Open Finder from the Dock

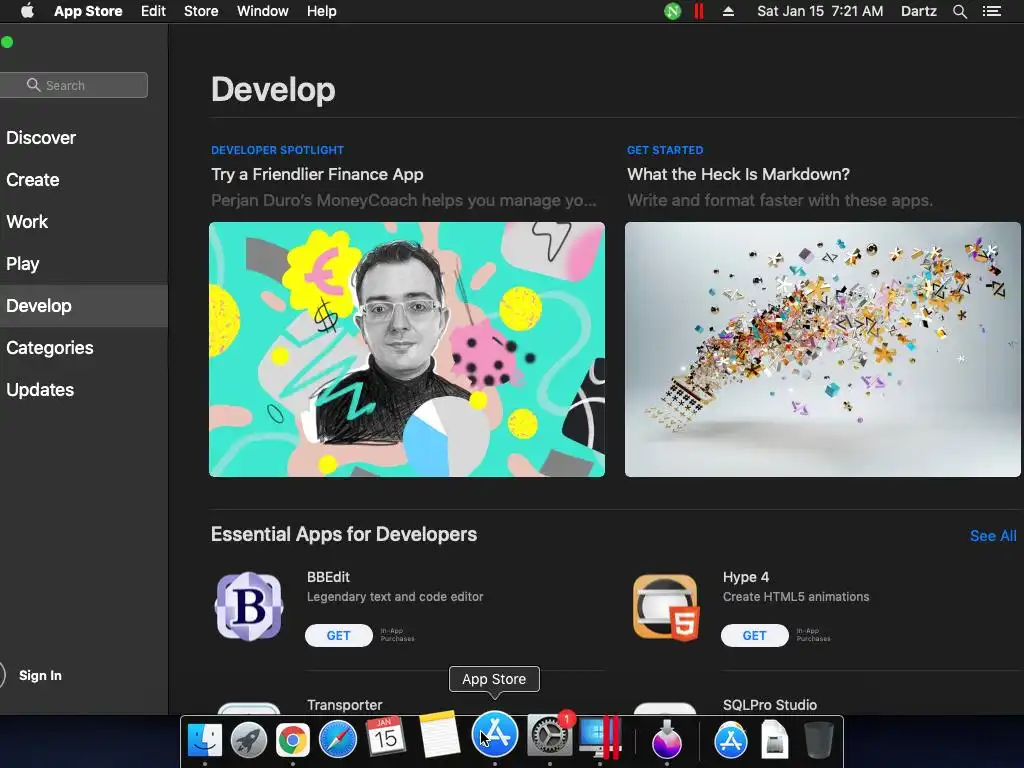pyautogui.click(x=205, y=740)
